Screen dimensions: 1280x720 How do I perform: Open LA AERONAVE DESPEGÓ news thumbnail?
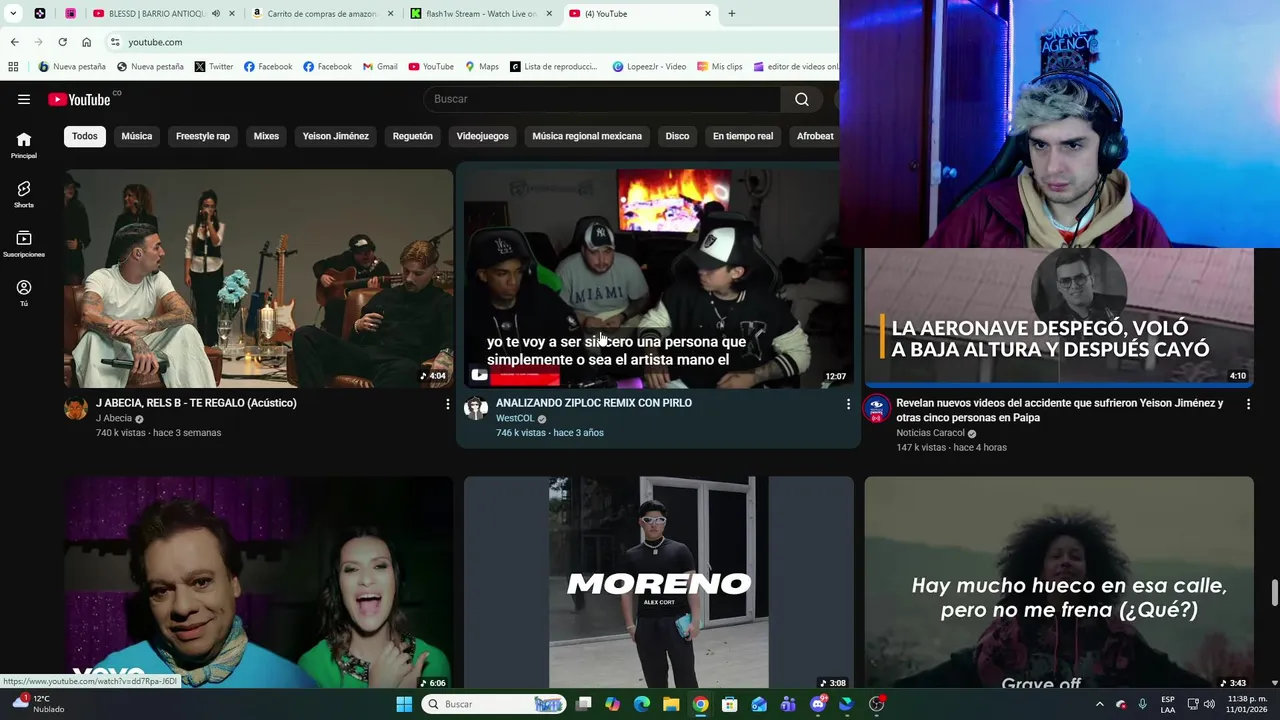pyautogui.click(x=1059, y=317)
